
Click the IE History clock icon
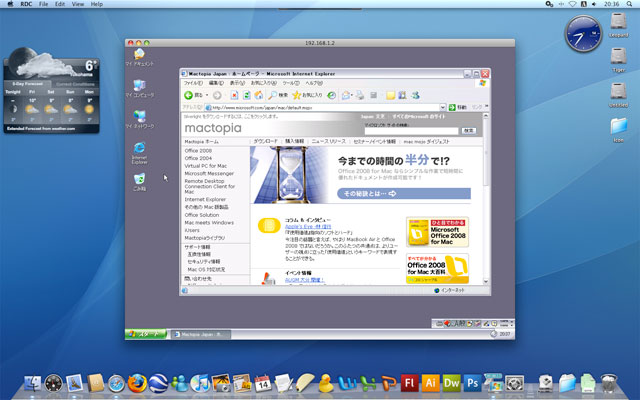coord(332,95)
